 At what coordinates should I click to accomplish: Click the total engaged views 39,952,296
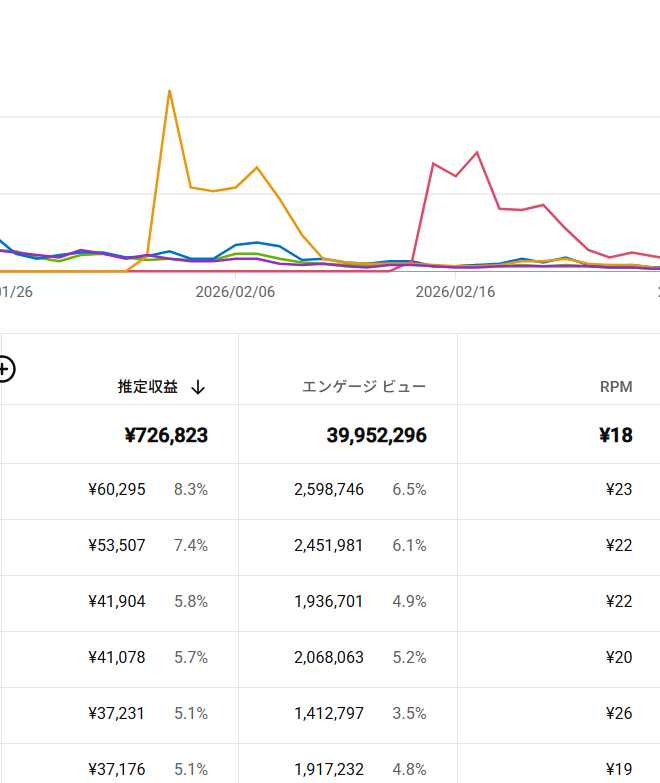coord(376,435)
